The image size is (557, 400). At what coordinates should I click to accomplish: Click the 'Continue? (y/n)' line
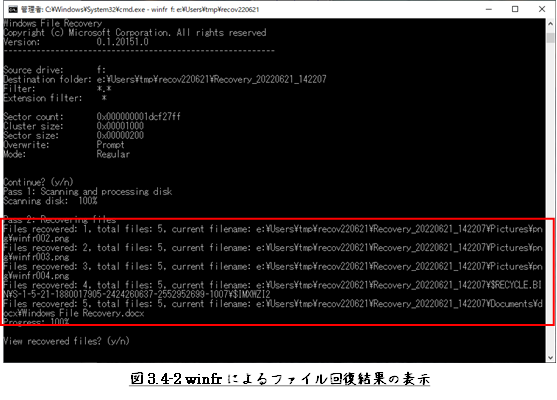pos(38,182)
